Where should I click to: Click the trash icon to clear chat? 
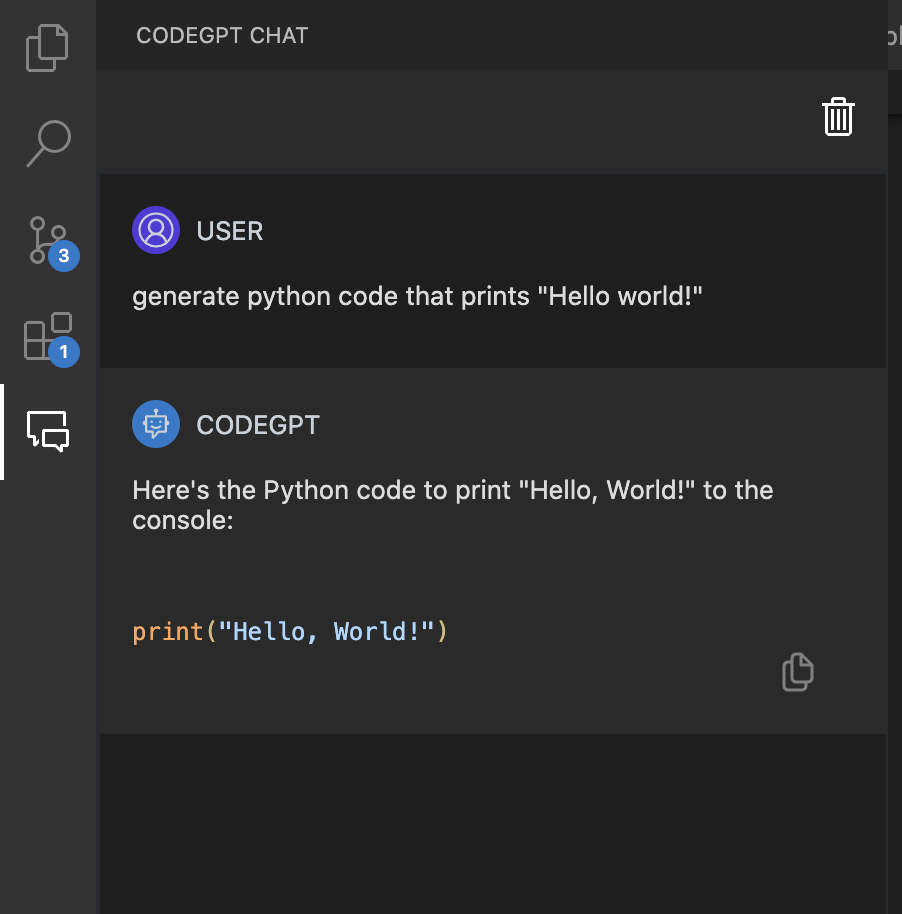[838, 116]
